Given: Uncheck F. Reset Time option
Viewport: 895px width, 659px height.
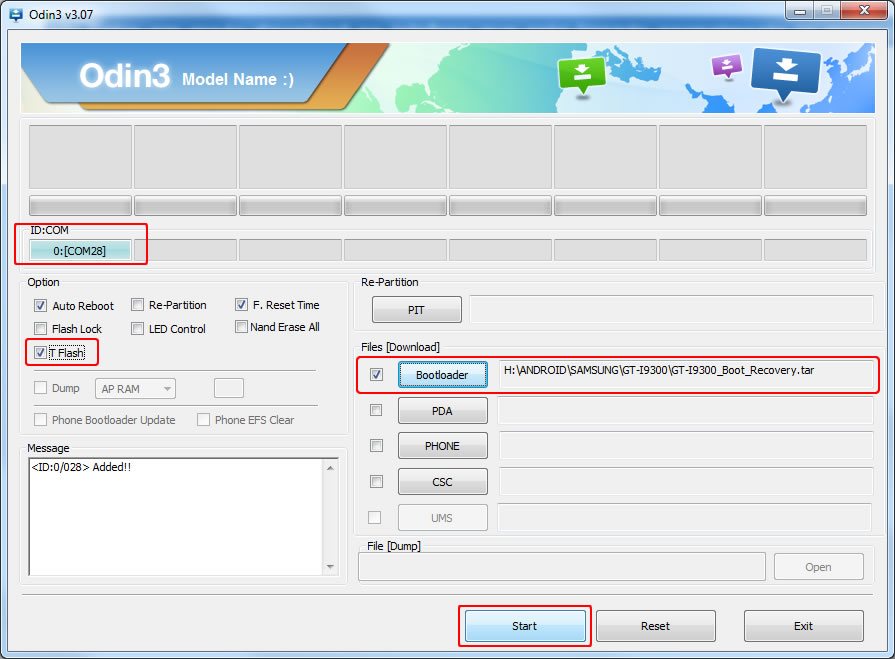Looking at the screenshot, I should 241,305.
